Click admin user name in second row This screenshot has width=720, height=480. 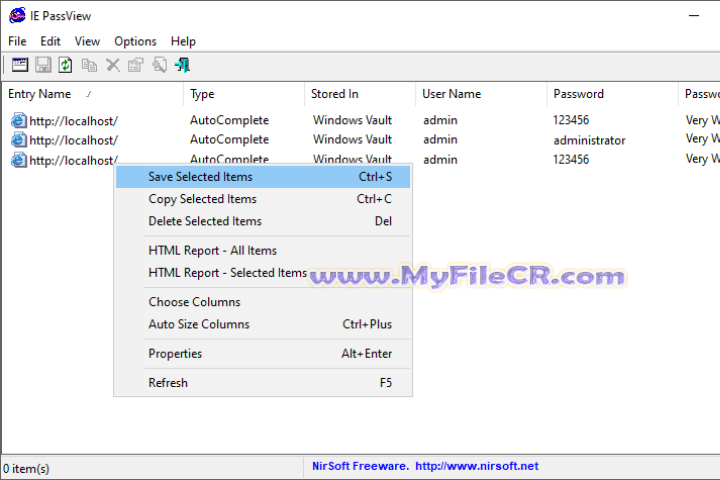440,140
